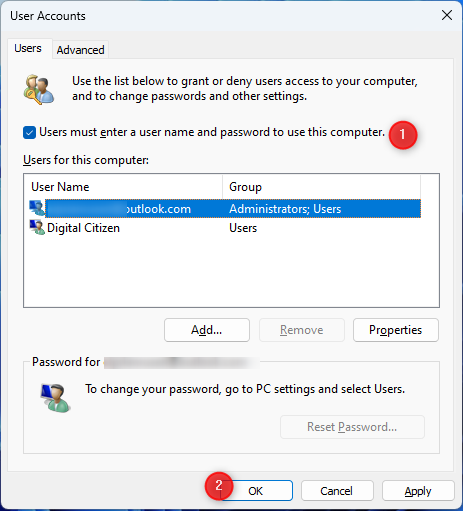The width and height of the screenshot is (463, 511).
Task: Click the password section user avatar icon
Action: click(x=55, y=398)
